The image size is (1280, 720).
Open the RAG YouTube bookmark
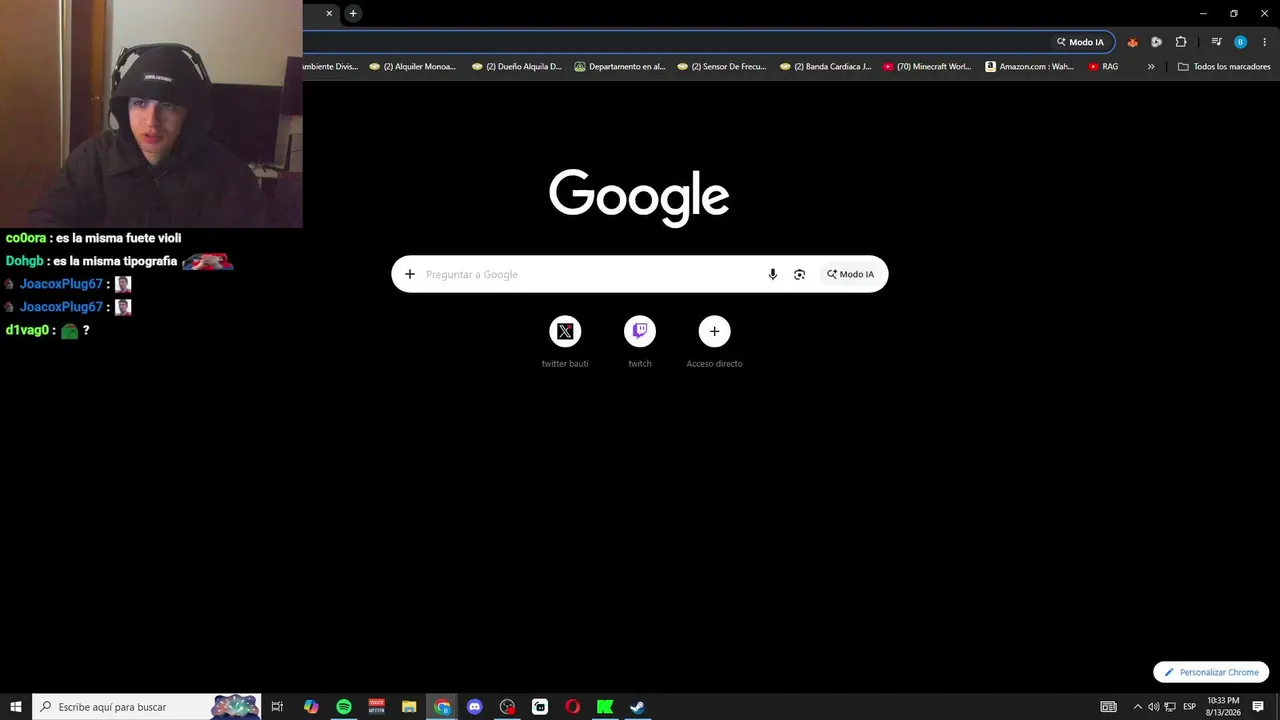tap(1103, 67)
